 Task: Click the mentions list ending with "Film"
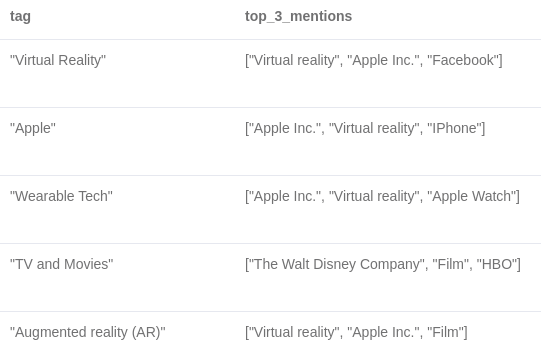point(356,332)
